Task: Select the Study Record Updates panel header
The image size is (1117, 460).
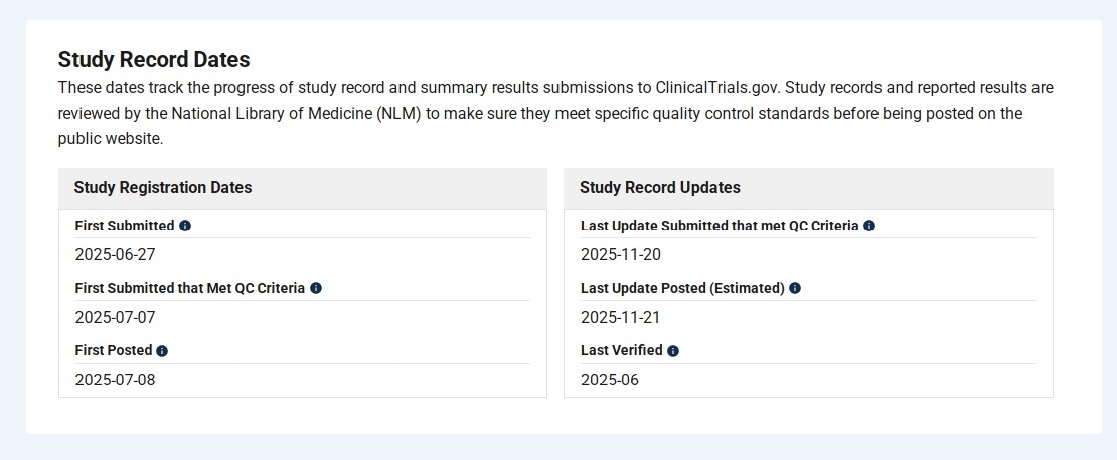Action: 660,188
